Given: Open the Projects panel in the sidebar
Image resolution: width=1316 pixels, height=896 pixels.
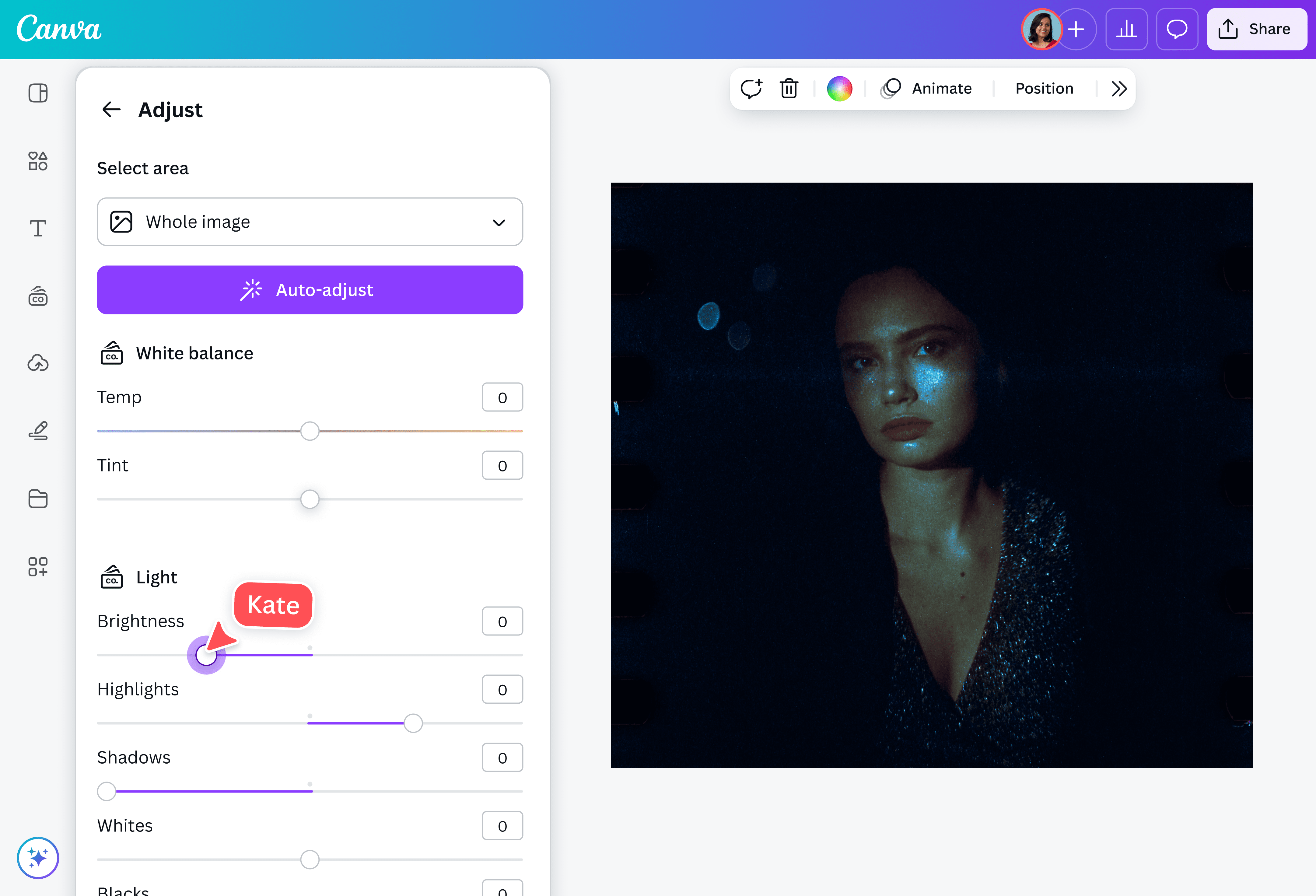Looking at the screenshot, I should click(38, 499).
